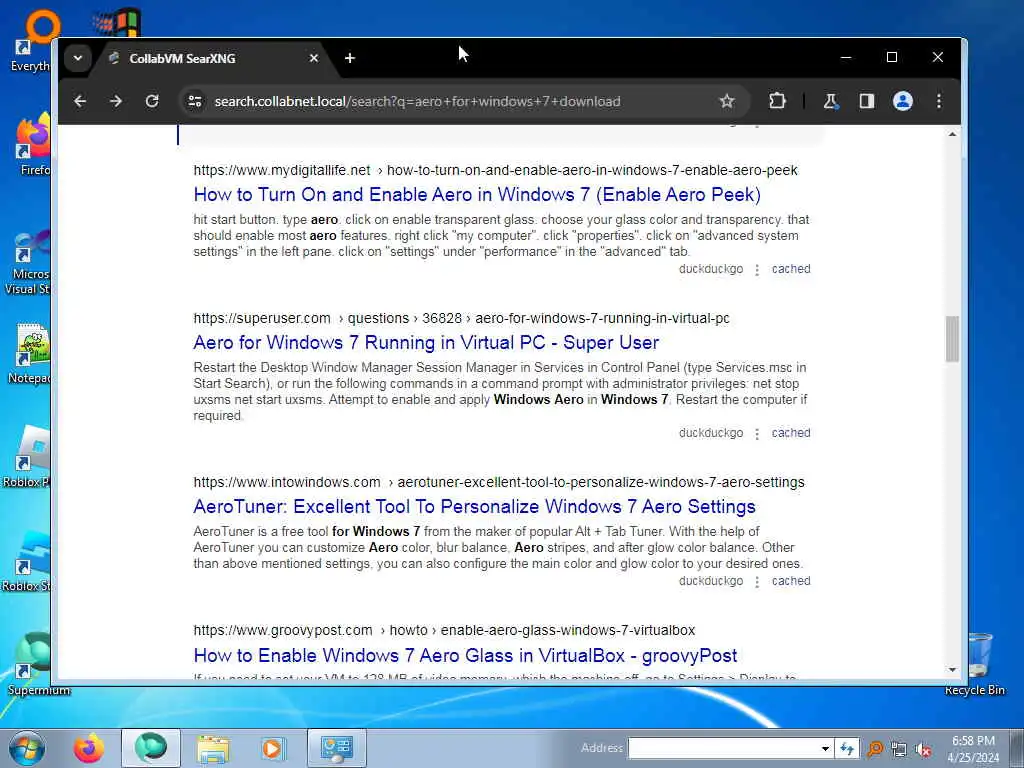Open more options dots for superuser result
Screen dimensions: 1024x768
coord(757,434)
